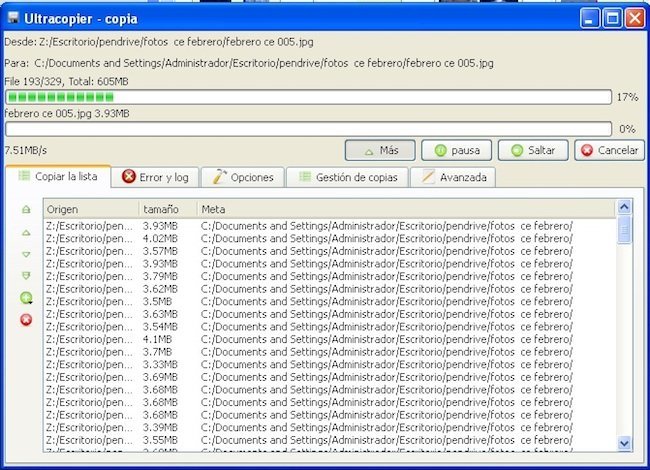
Task: Select the row with size 3.55MB
Action: [330, 440]
